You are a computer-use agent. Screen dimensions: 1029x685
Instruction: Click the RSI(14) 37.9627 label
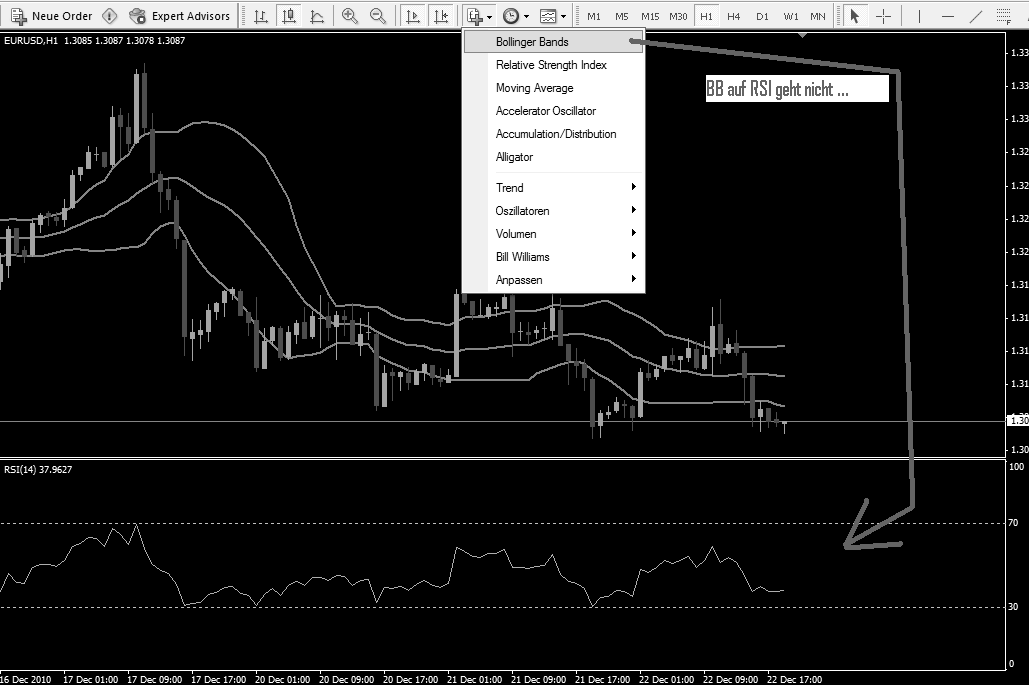38,470
